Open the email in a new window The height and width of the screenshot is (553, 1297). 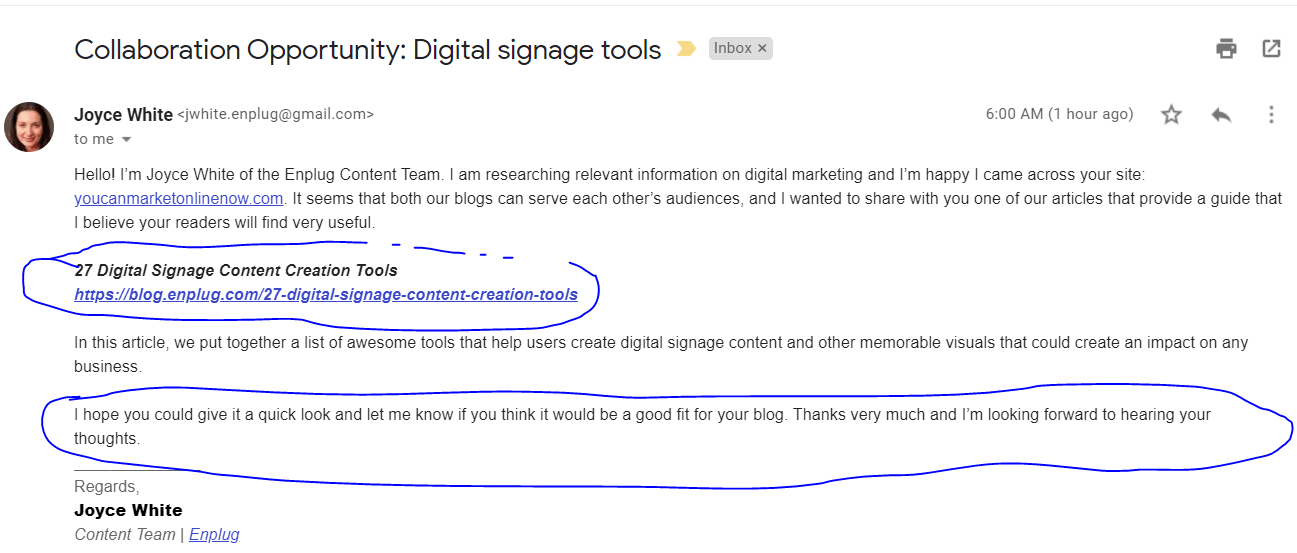(1271, 48)
